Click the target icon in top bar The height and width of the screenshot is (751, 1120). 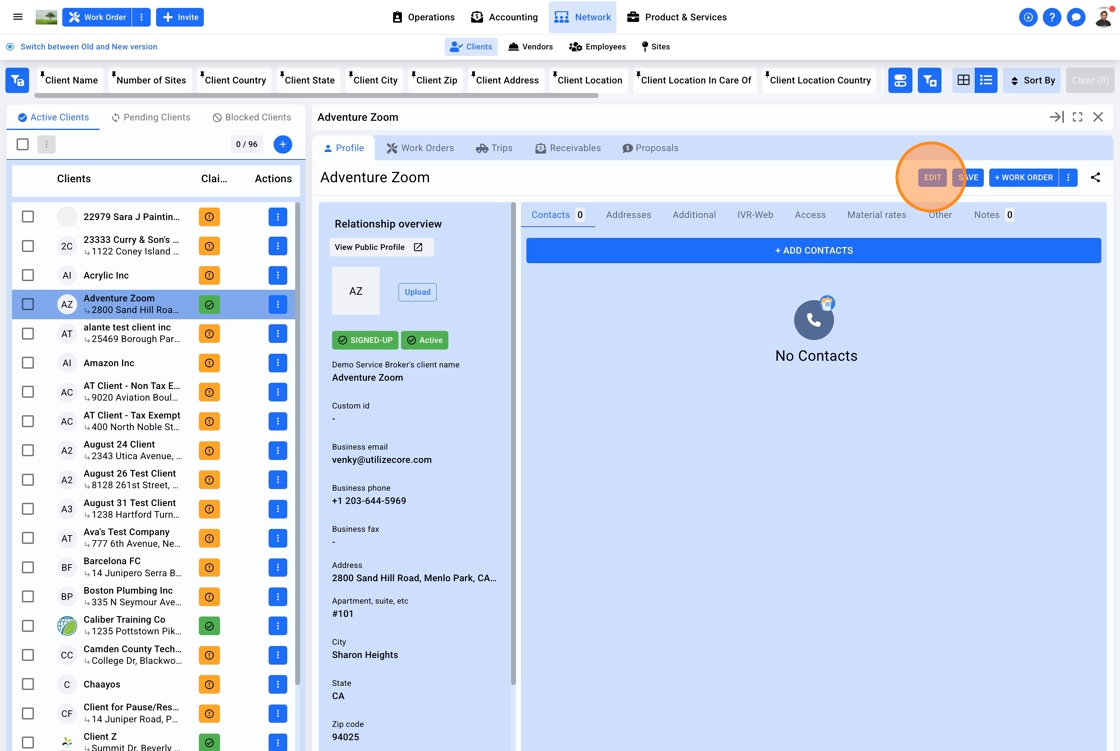[1028, 17]
